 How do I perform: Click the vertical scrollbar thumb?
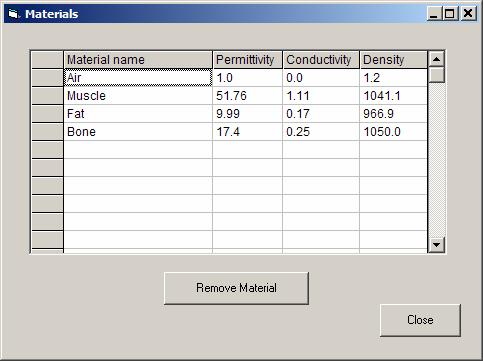(x=436, y=75)
